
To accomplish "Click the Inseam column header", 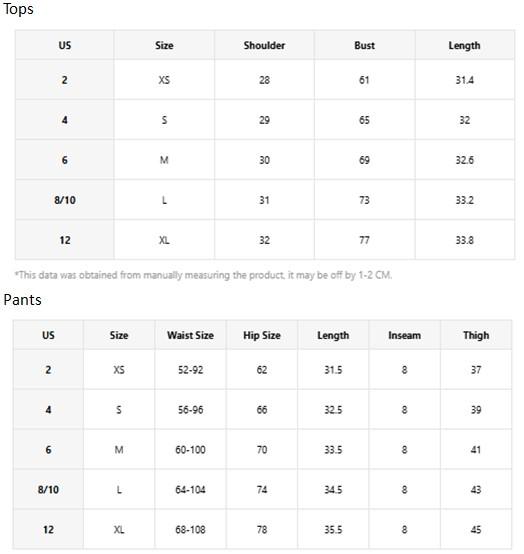I will pos(405,335).
